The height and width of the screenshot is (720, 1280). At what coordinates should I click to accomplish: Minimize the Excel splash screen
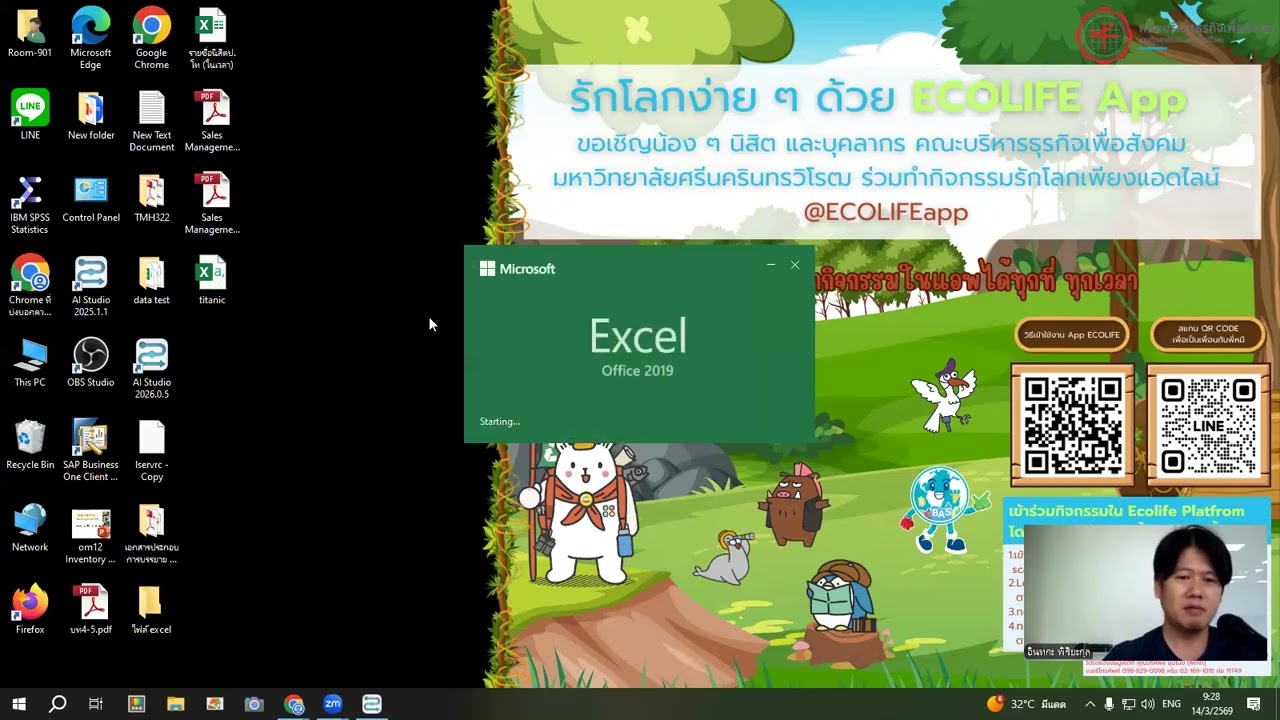(771, 265)
